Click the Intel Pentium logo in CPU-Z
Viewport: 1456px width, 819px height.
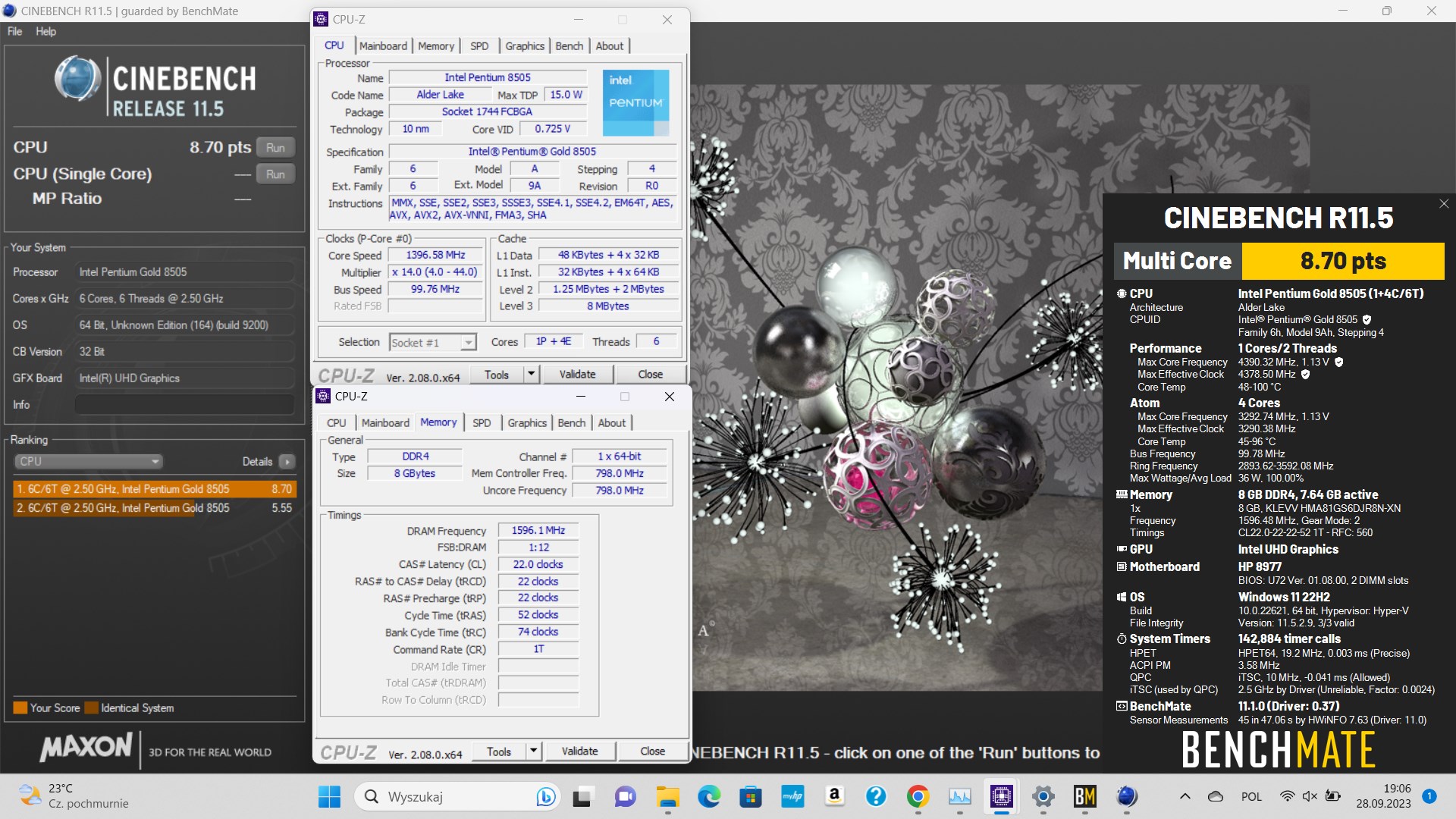(635, 102)
